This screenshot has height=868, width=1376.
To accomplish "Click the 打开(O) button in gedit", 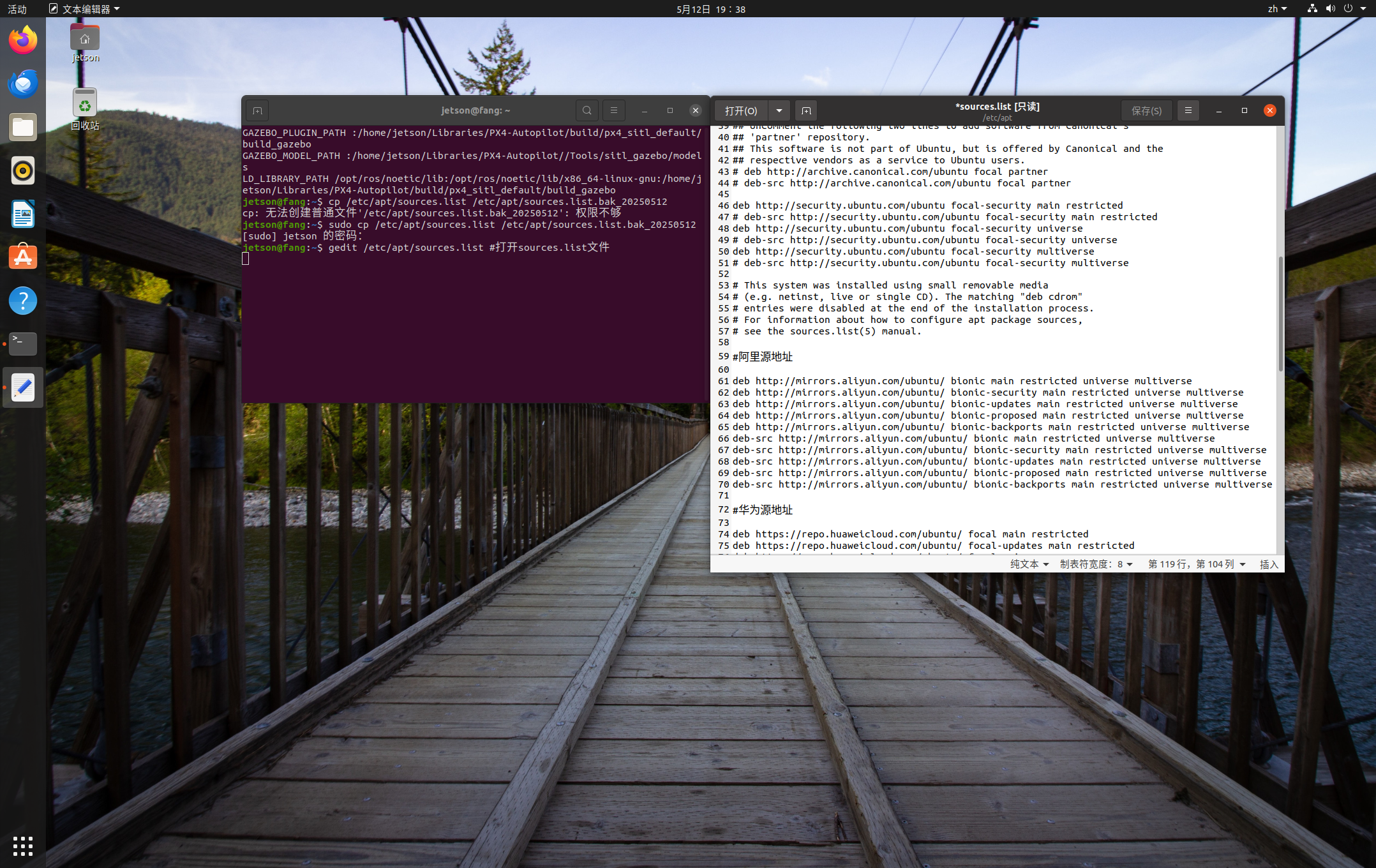I will tap(741, 110).
